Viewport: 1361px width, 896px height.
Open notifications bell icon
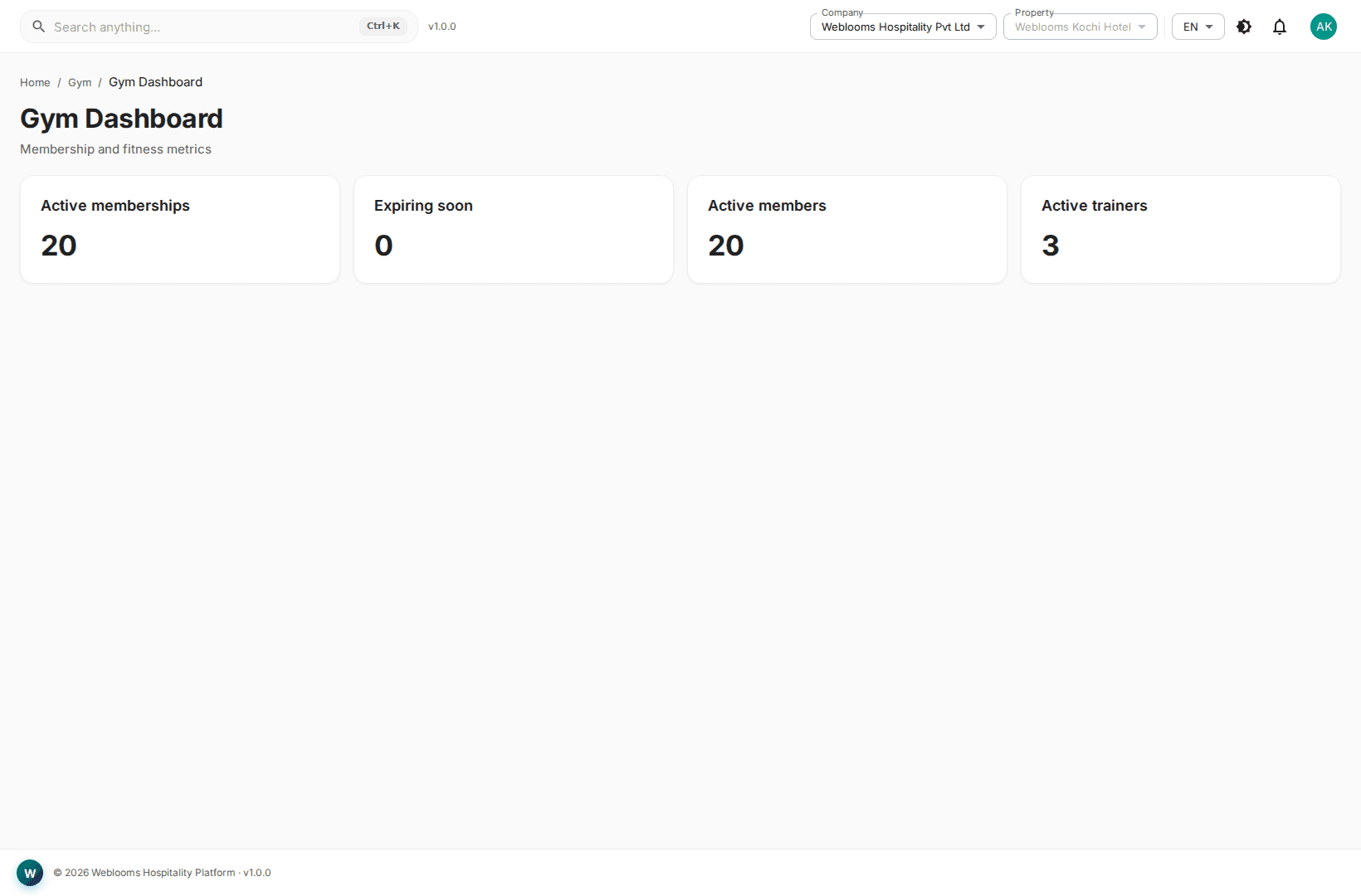[x=1280, y=27]
